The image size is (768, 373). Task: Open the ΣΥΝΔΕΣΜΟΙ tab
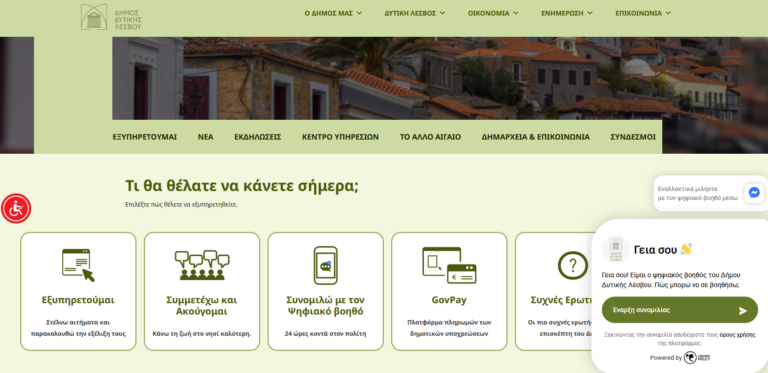click(x=633, y=137)
